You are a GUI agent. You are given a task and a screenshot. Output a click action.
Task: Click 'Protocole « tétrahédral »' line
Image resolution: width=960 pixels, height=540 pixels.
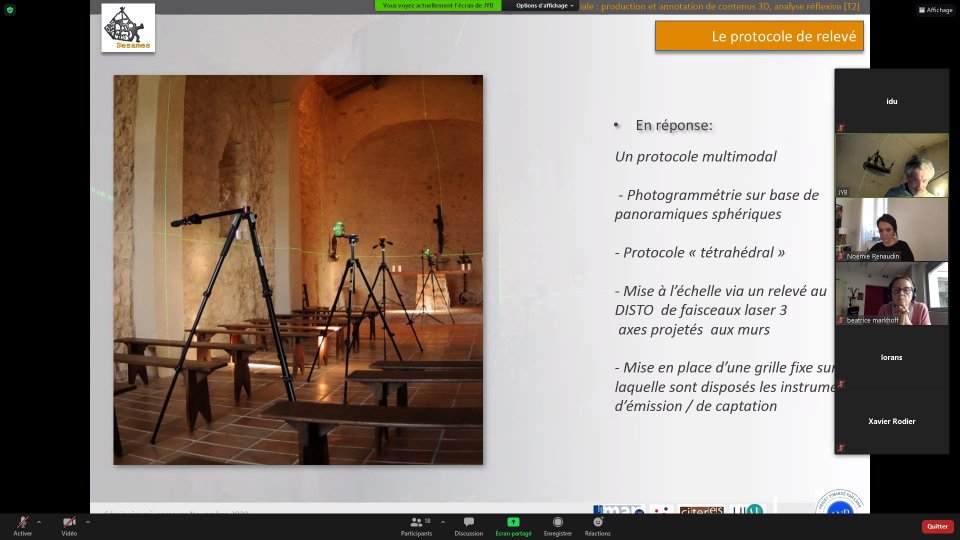[x=700, y=252]
